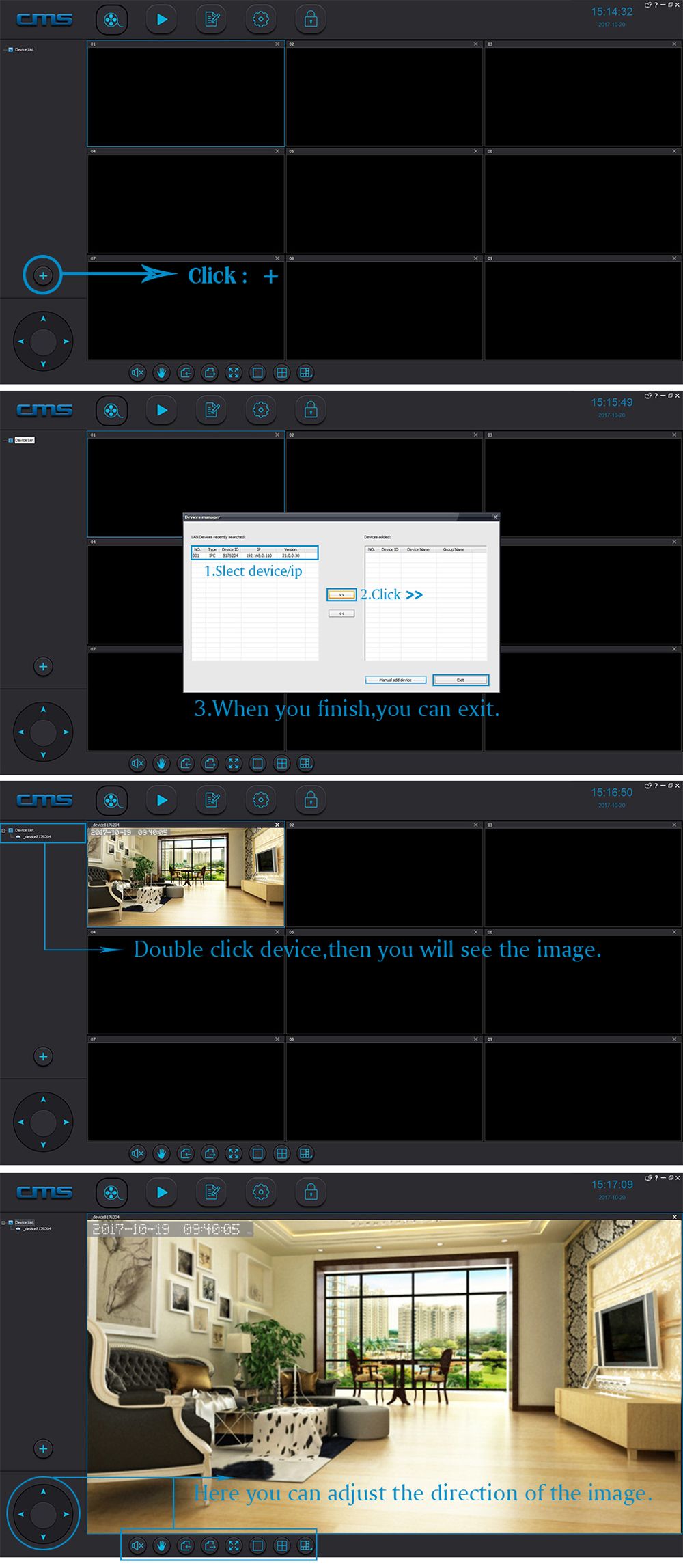Click Manual add device button
This screenshot has height=1568, width=683.
point(395,680)
